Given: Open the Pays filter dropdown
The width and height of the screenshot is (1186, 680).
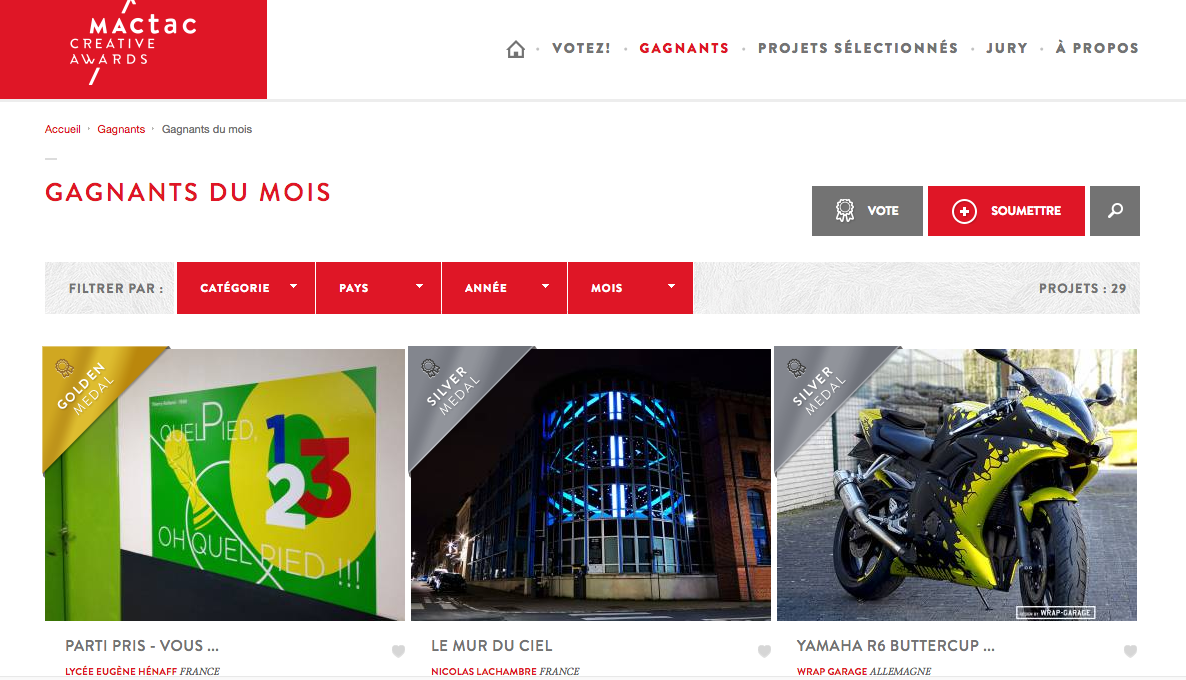Looking at the screenshot, I should [x=378, y=287].
